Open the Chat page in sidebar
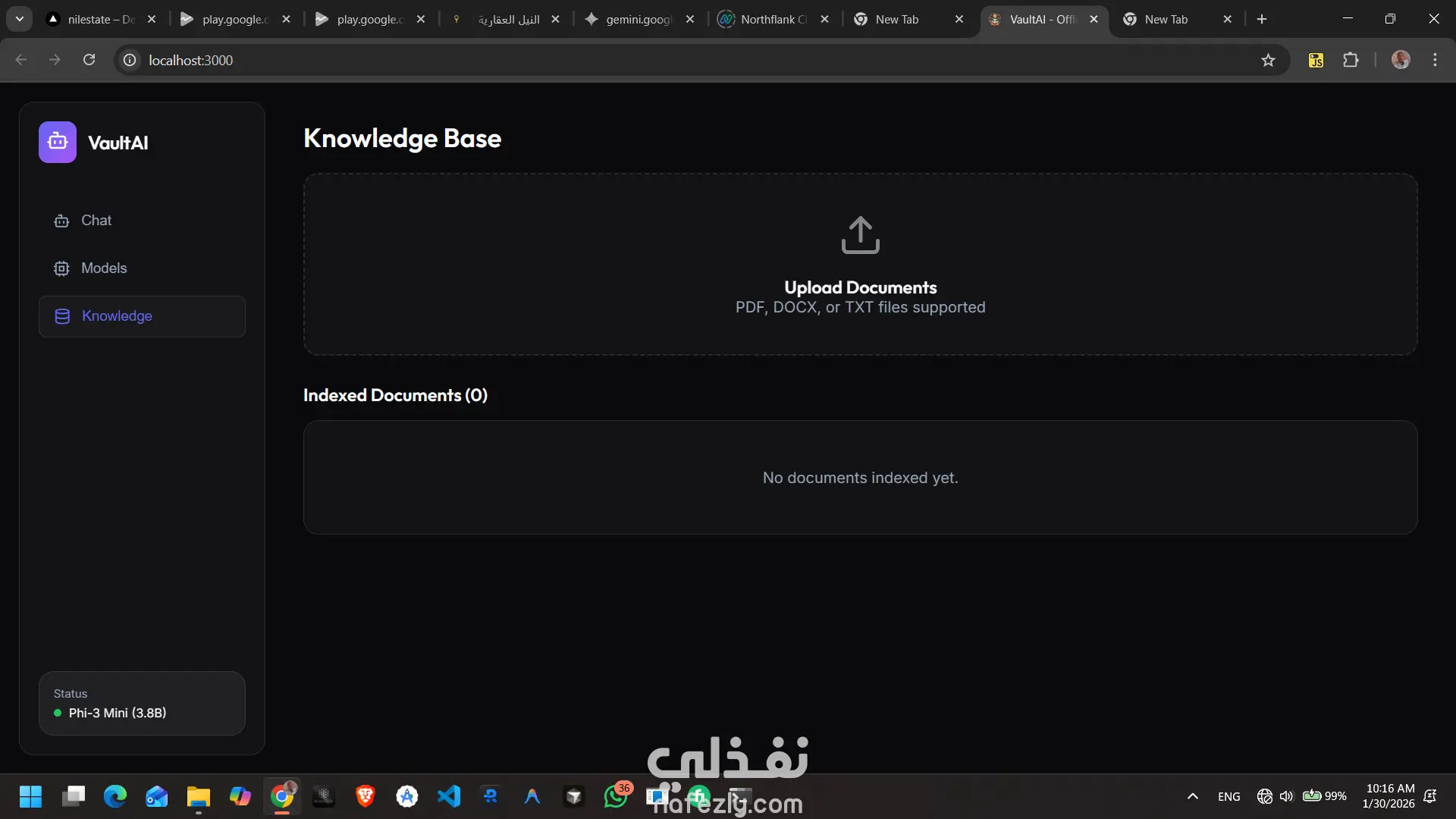 [96, 221]
